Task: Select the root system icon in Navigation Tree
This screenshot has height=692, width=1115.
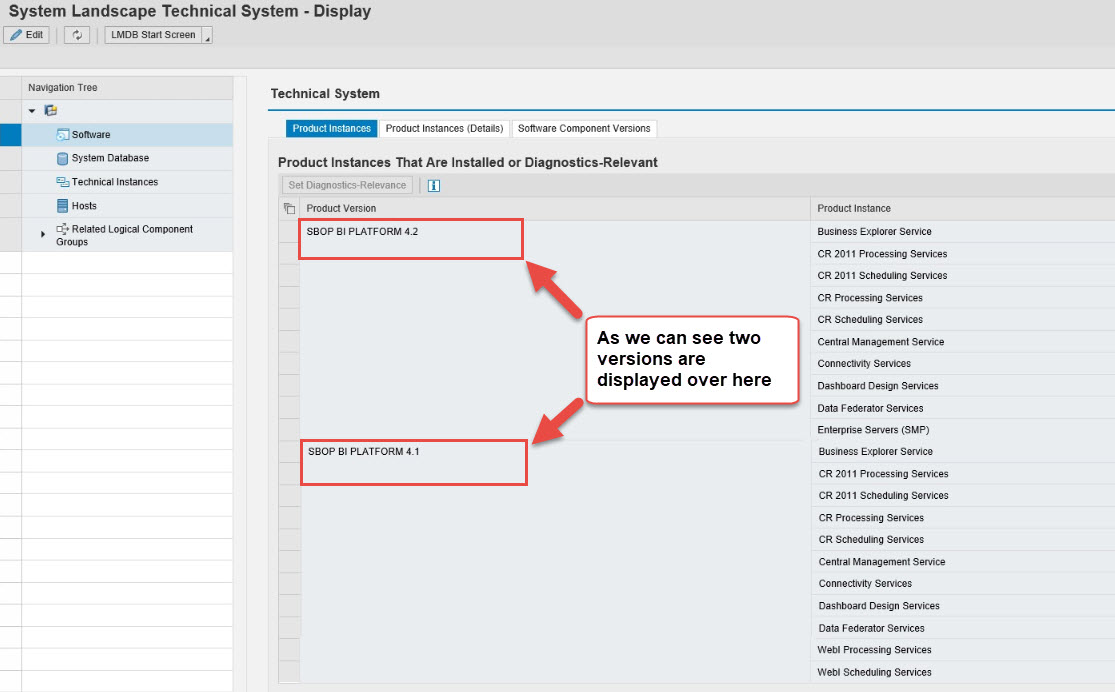Action: tap(50, 110)
